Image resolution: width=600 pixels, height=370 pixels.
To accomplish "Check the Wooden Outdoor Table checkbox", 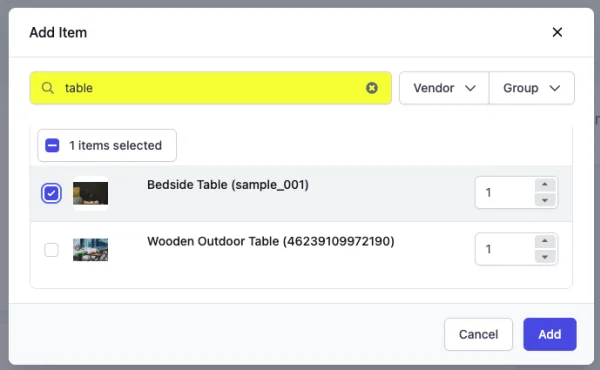I will tap(51, 250).
